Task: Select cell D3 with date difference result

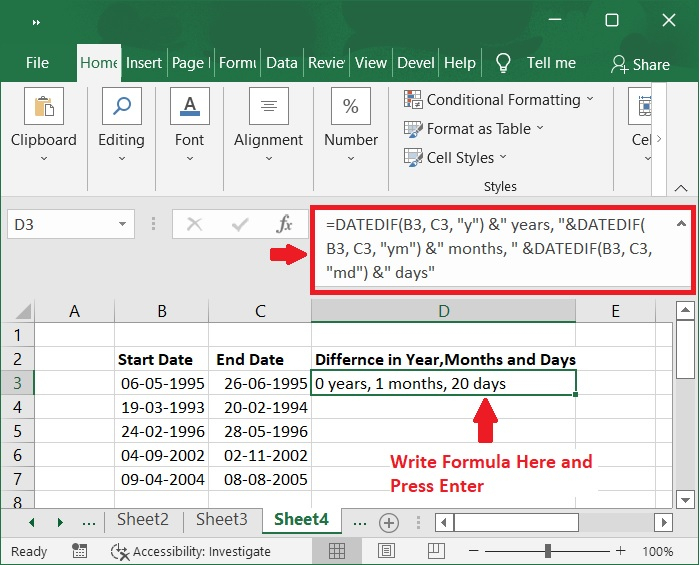Action: (443, 383)
